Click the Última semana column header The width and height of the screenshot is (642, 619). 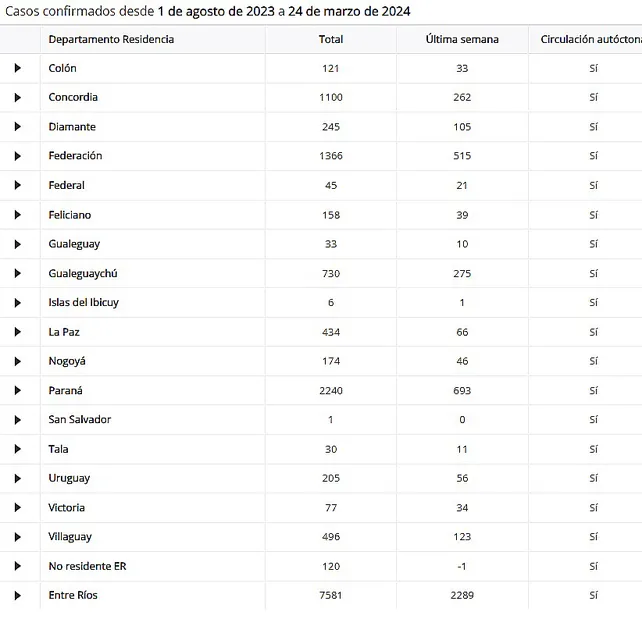[x=462, y=39]
